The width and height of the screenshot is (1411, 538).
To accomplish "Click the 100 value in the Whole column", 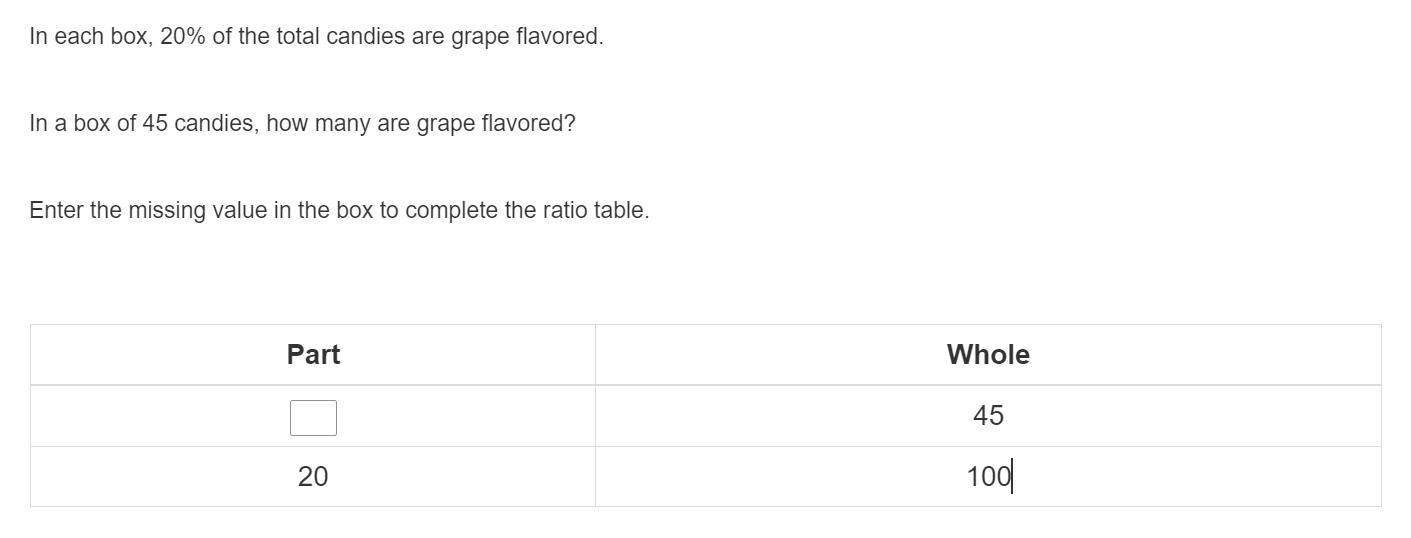I will [x=988, y=476].
